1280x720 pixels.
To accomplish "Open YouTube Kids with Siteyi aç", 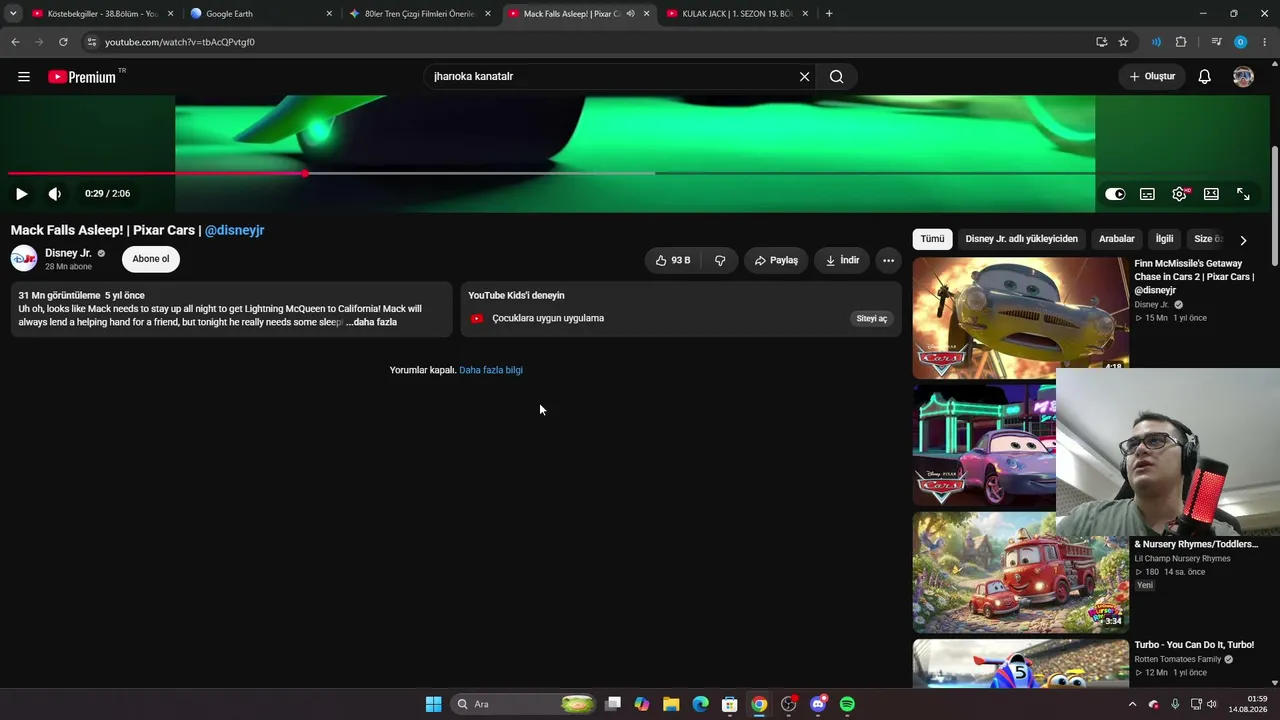I will (x=872, y=318).
